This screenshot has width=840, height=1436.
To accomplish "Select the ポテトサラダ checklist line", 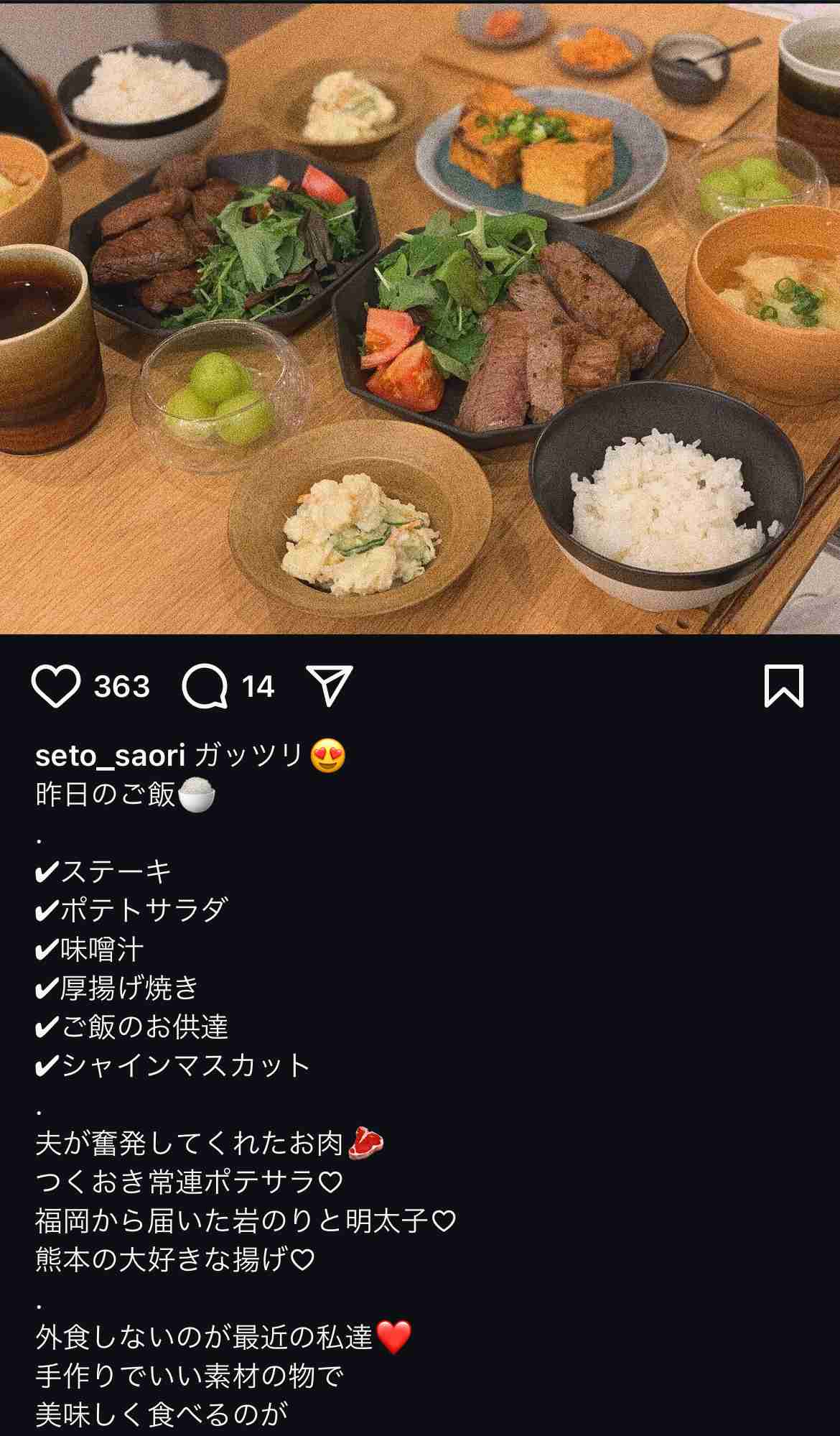I will coord(131,911).
